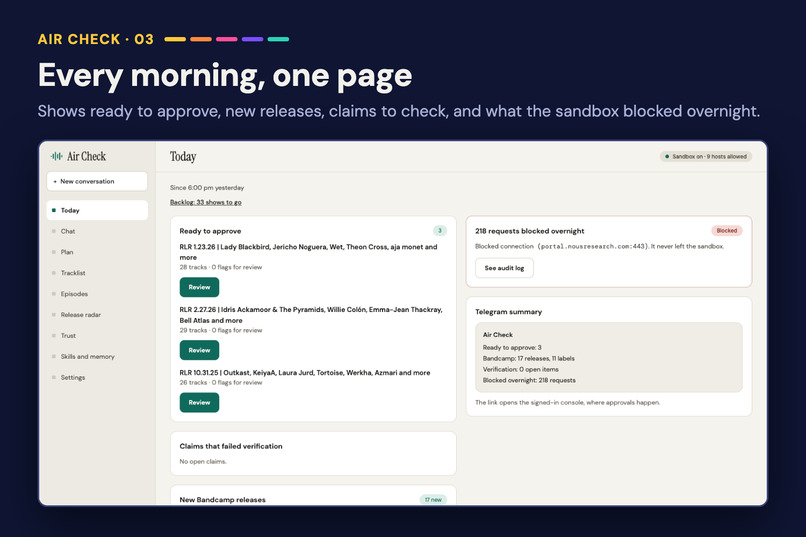Review the RLR 1.23.26 Lady Blackbird show
The image size is (806, 537).
pyautogui.click(x=199, y=287)
